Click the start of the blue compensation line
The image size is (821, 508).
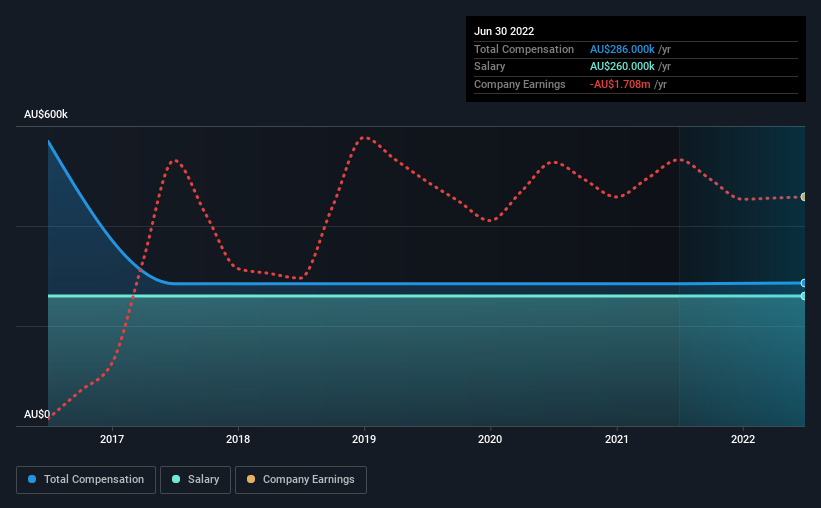49,141
